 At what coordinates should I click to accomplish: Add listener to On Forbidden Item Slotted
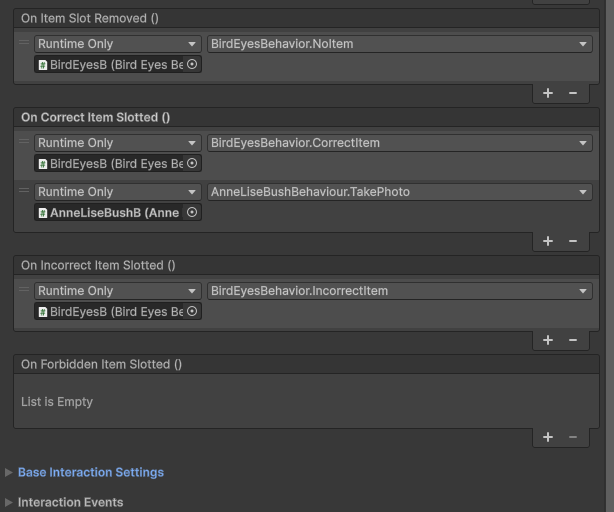548,436
